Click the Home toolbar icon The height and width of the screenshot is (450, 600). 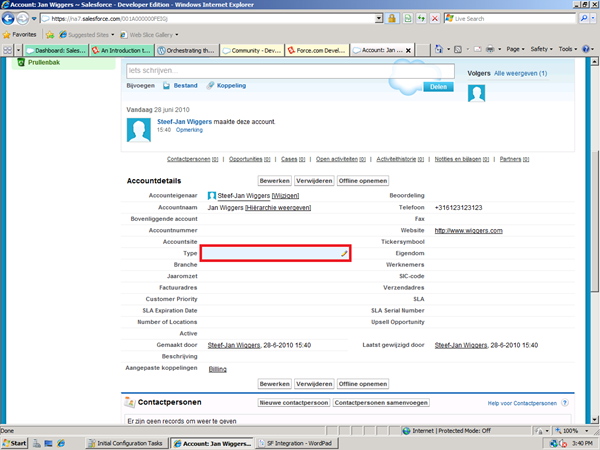[439, 49]
